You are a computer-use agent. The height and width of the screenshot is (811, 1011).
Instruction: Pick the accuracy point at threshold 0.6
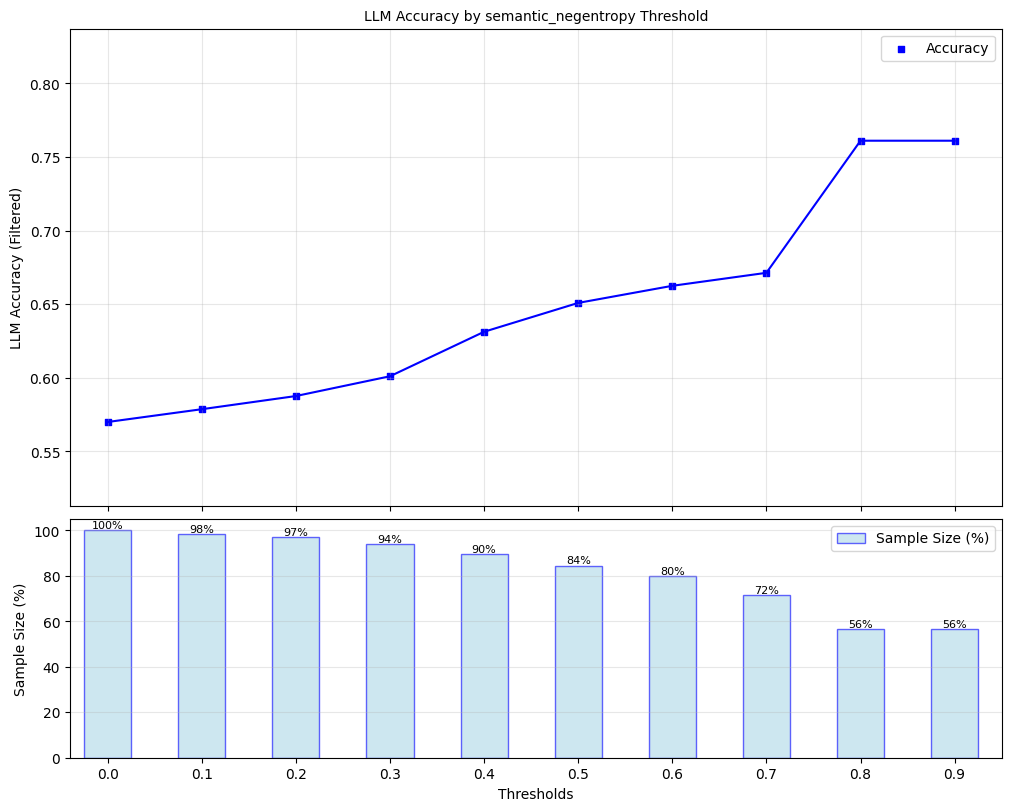click(x=672, y=286)
